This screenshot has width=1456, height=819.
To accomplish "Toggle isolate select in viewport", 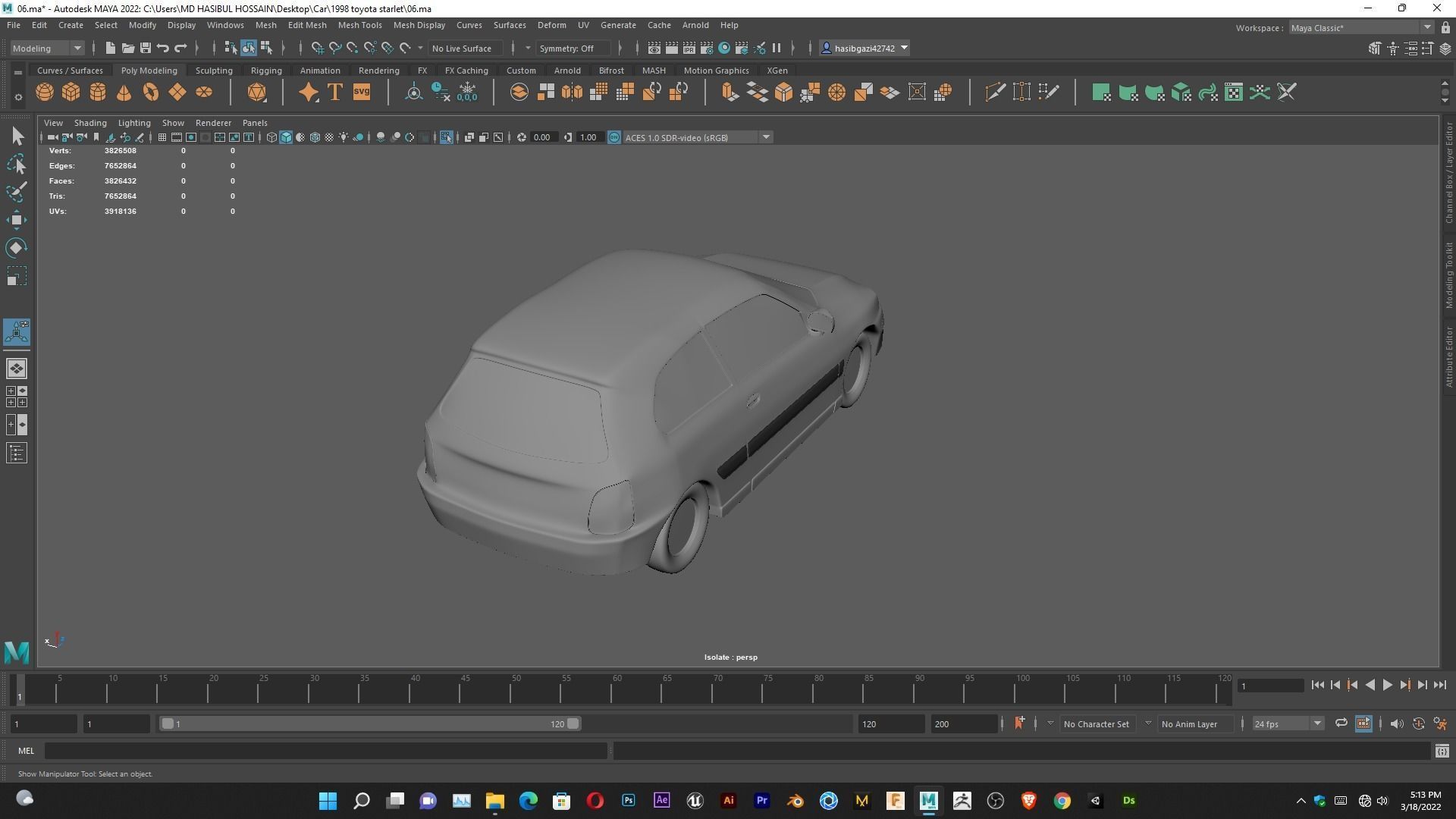I will [x=446, y=137].
